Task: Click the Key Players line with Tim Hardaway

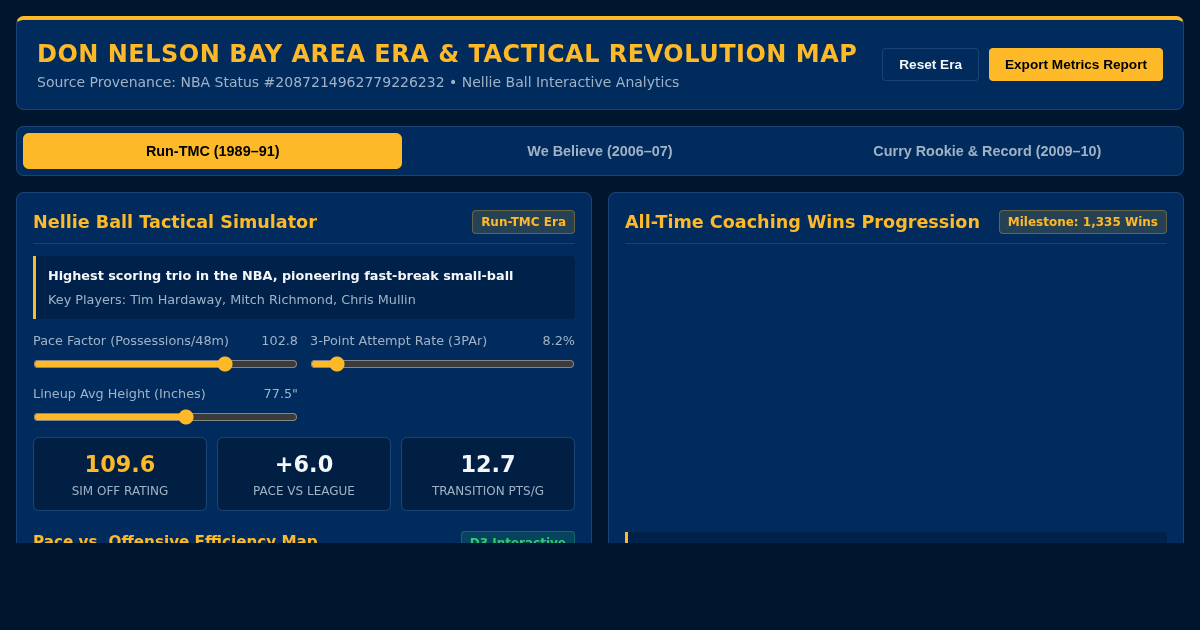Action: 232,300
